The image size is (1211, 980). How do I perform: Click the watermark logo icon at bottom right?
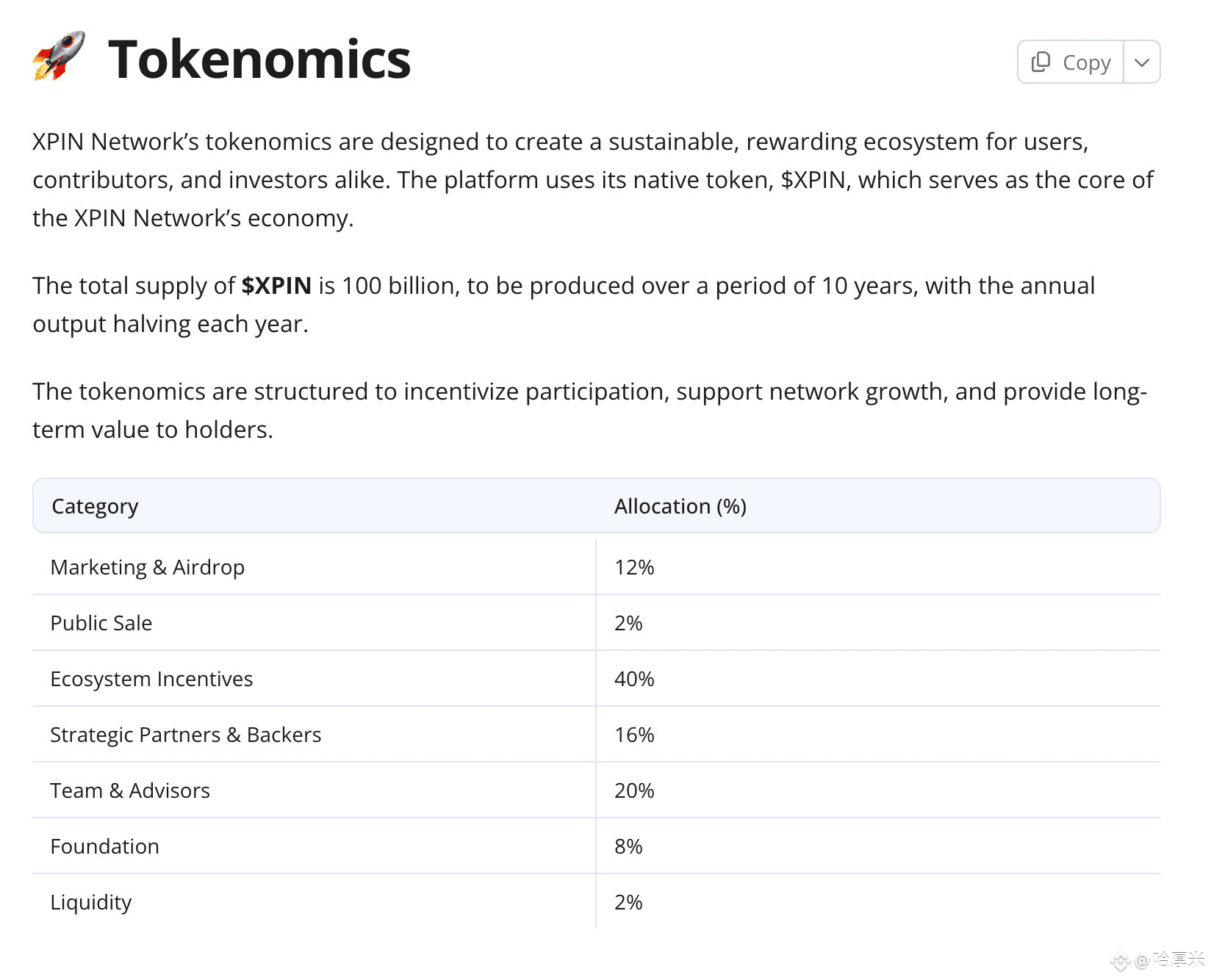(1120, 960)
